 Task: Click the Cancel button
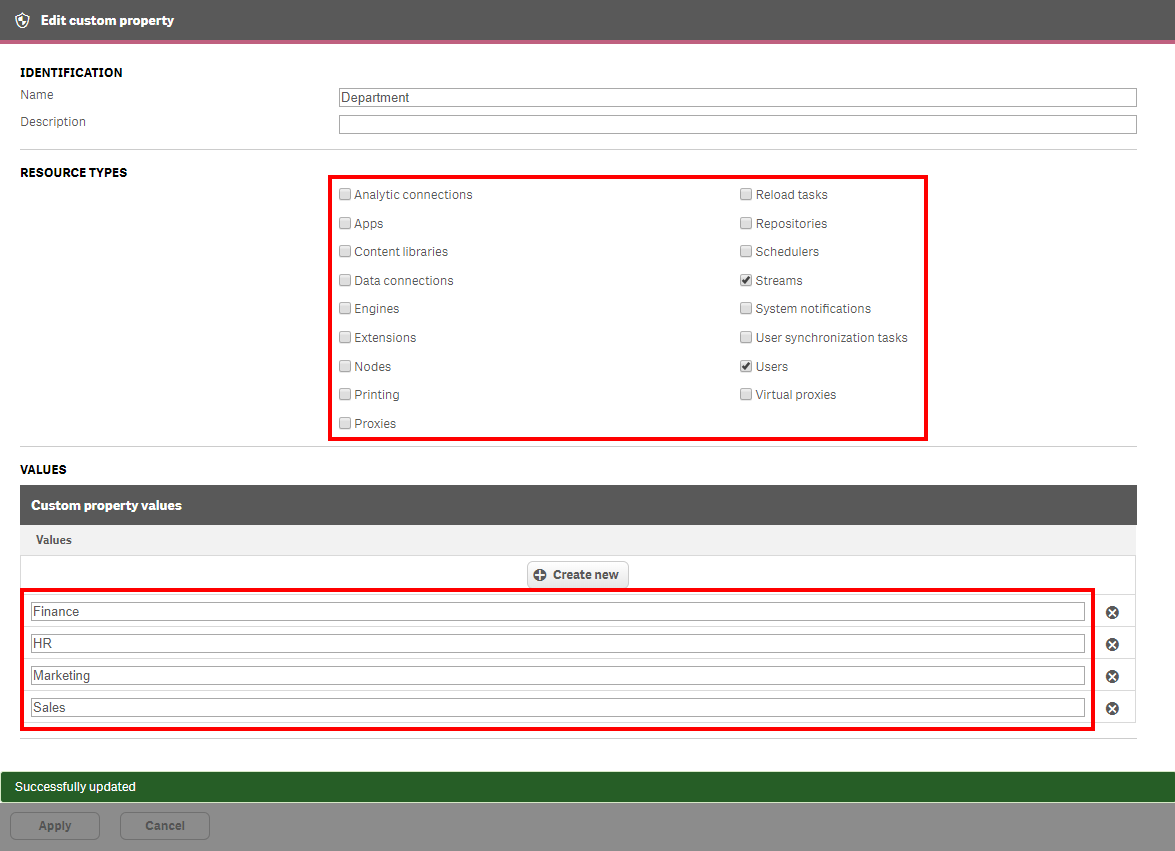tap(164, 825)
